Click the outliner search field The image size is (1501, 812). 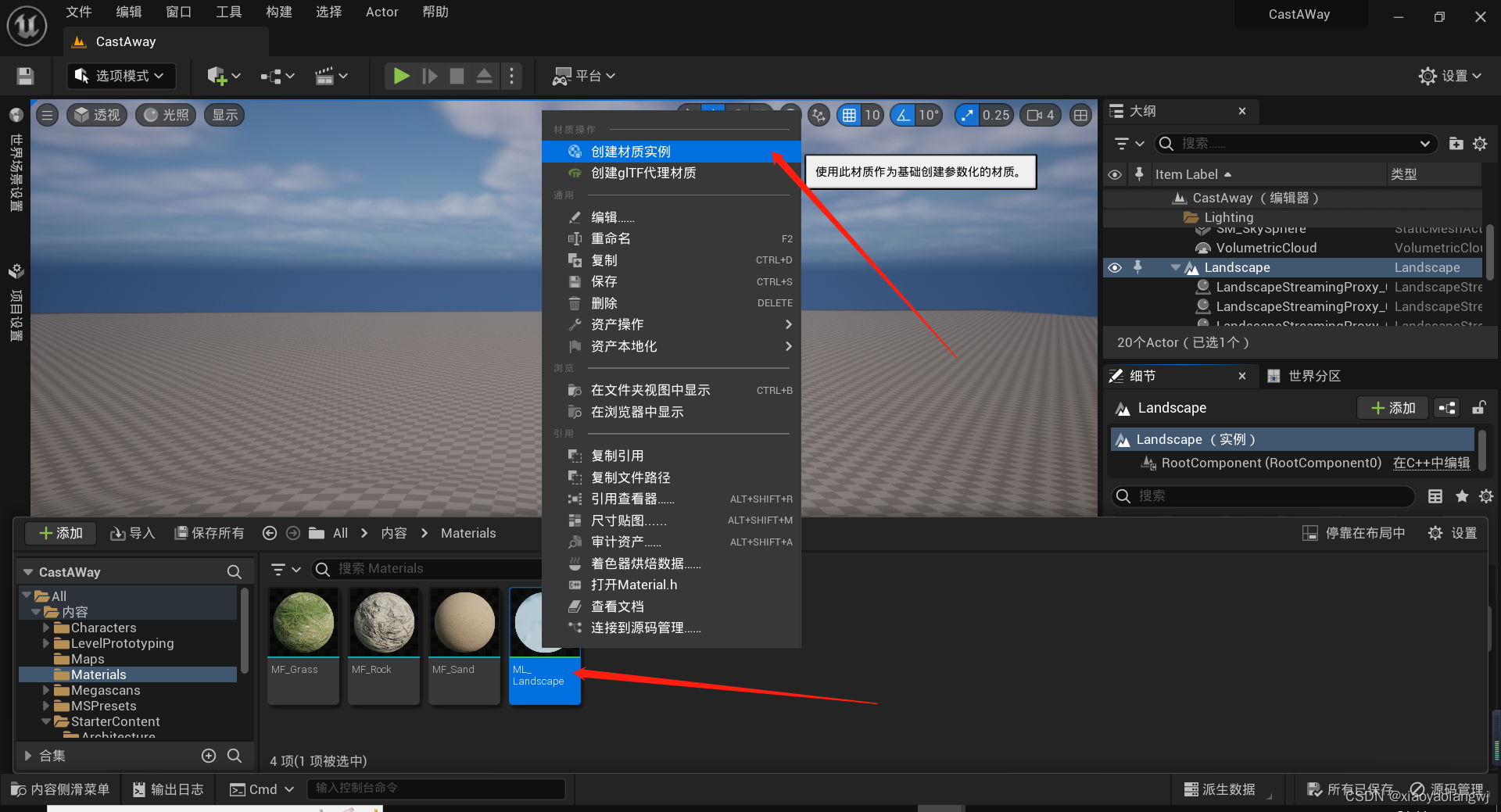point(1295,144)
